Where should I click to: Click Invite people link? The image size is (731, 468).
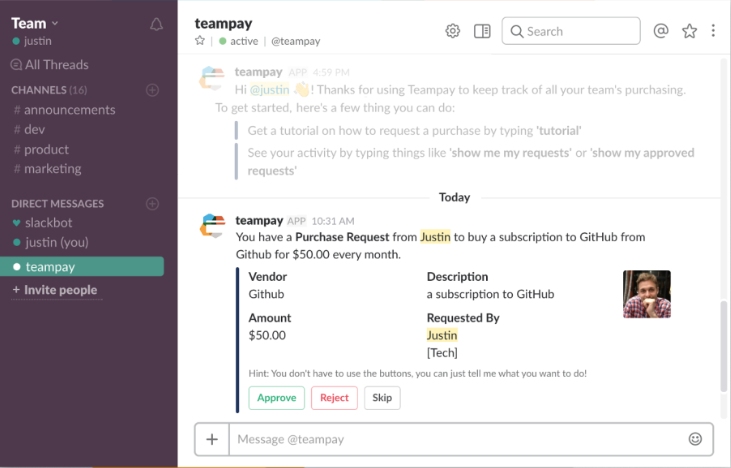coord(55,290)
